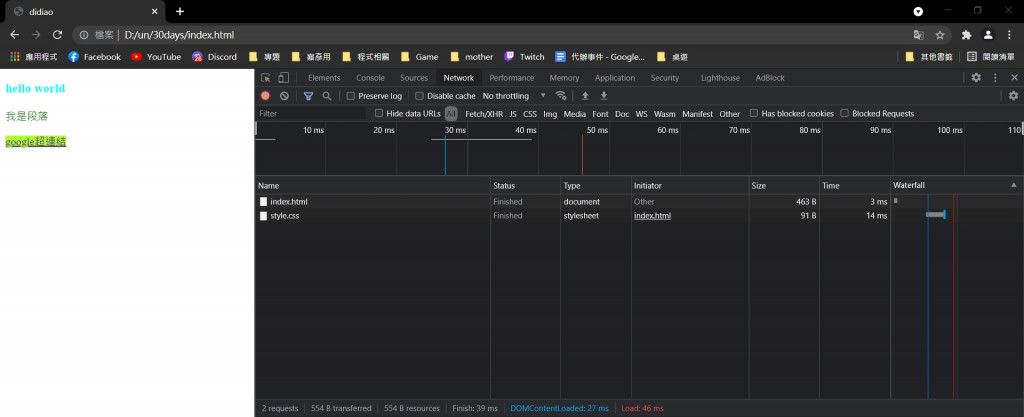Open the 桌遊 bookmarks folder
Viewport: 1024px width, 417px height.
coord(672,57)
